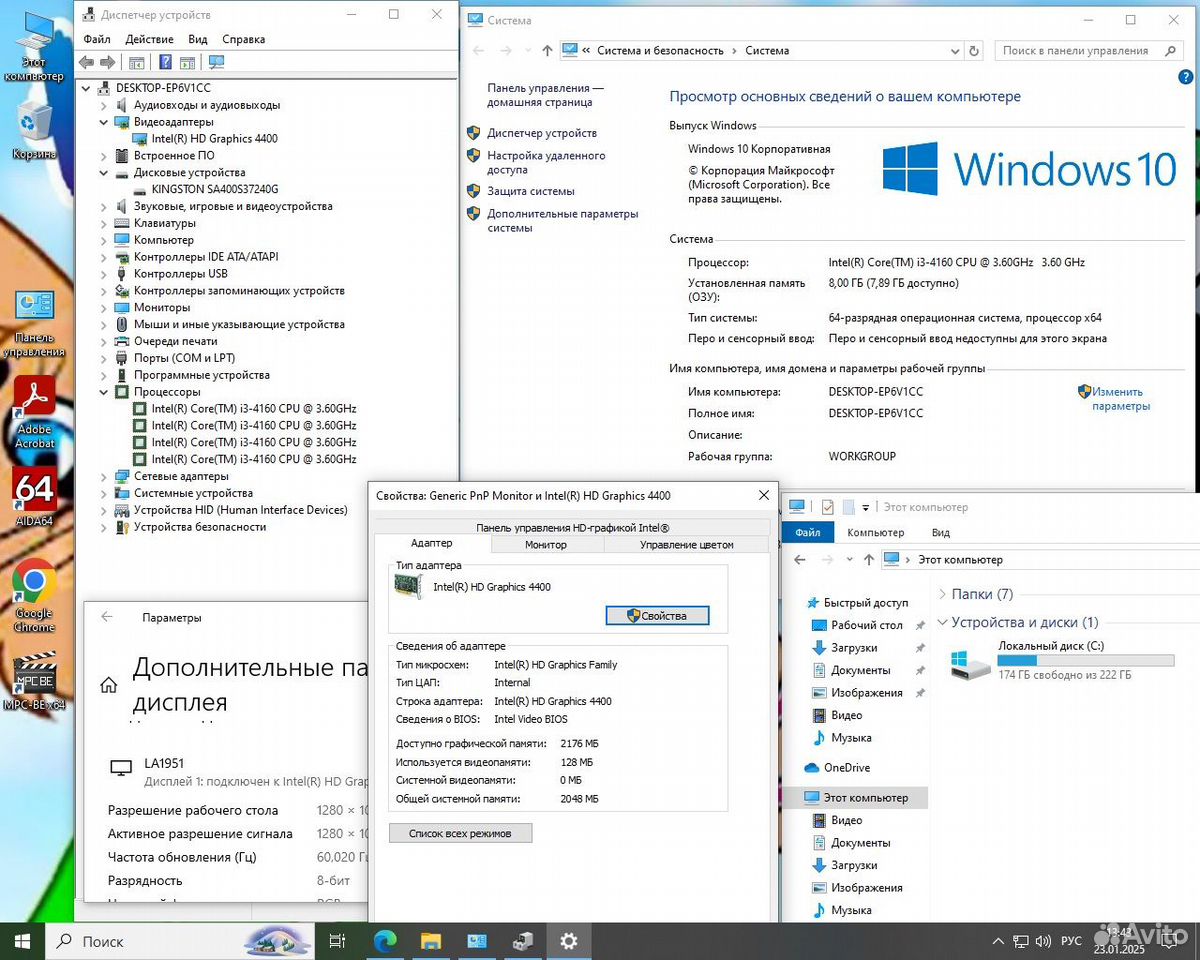
Task: Open Дополнительные параметры системы link
Action: [x=562, y=221]
